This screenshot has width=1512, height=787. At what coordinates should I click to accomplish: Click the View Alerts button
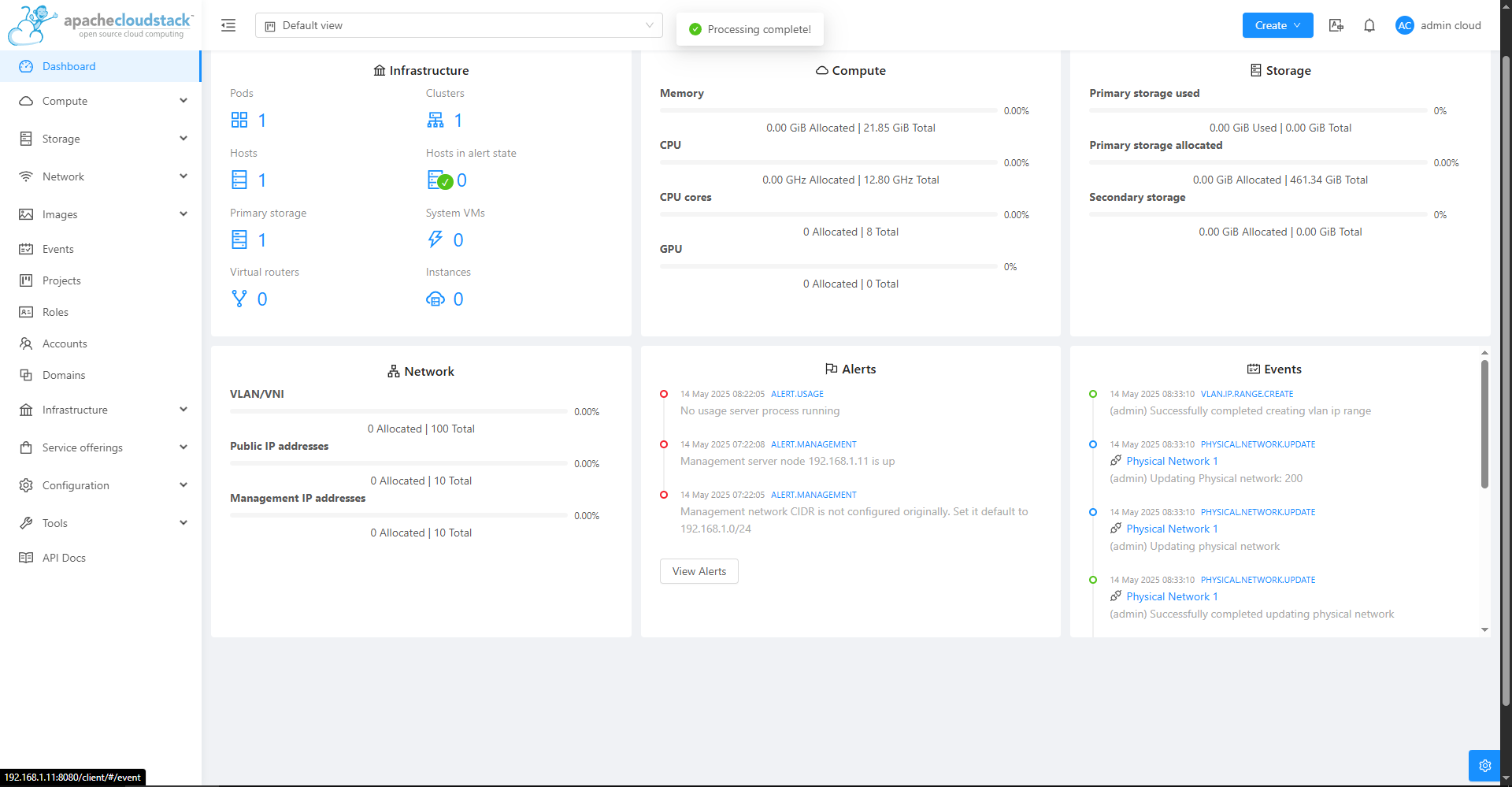(x=699, y=571)
